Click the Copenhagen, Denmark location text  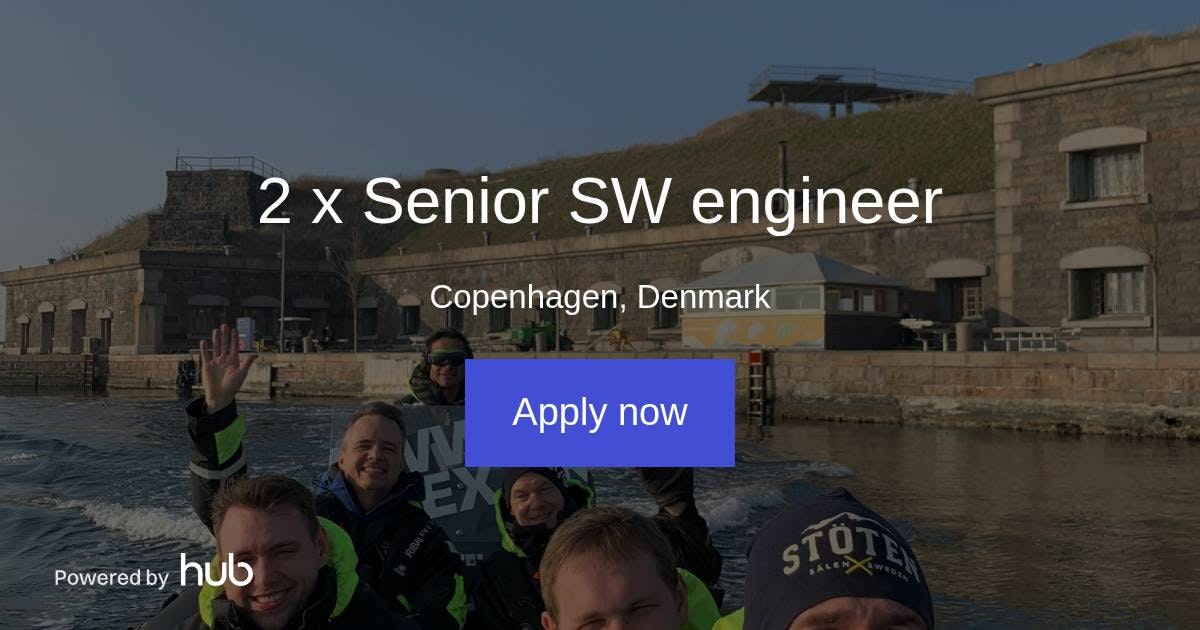pos(600,297)
